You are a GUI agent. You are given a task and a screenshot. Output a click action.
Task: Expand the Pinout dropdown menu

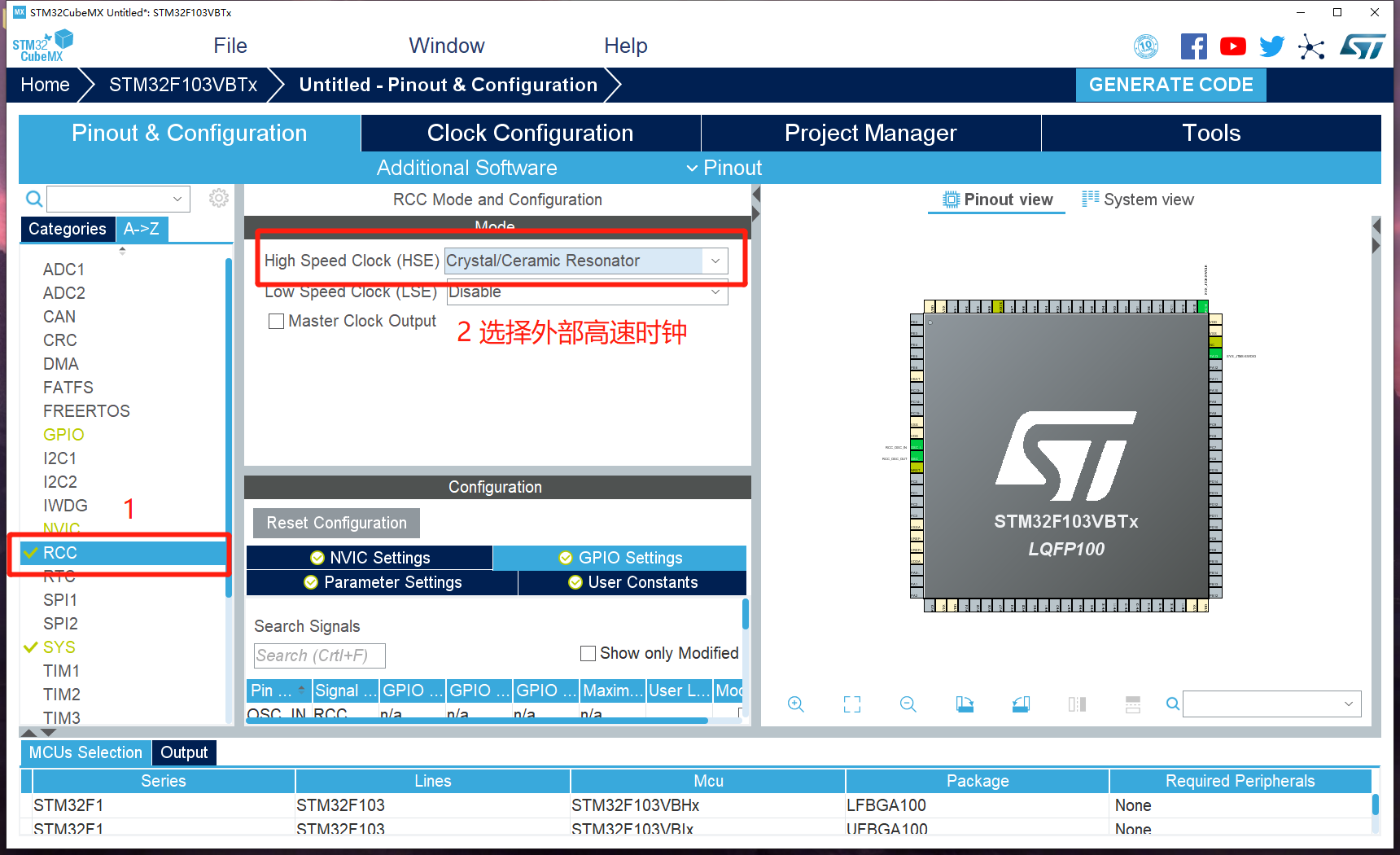point(724,168)
